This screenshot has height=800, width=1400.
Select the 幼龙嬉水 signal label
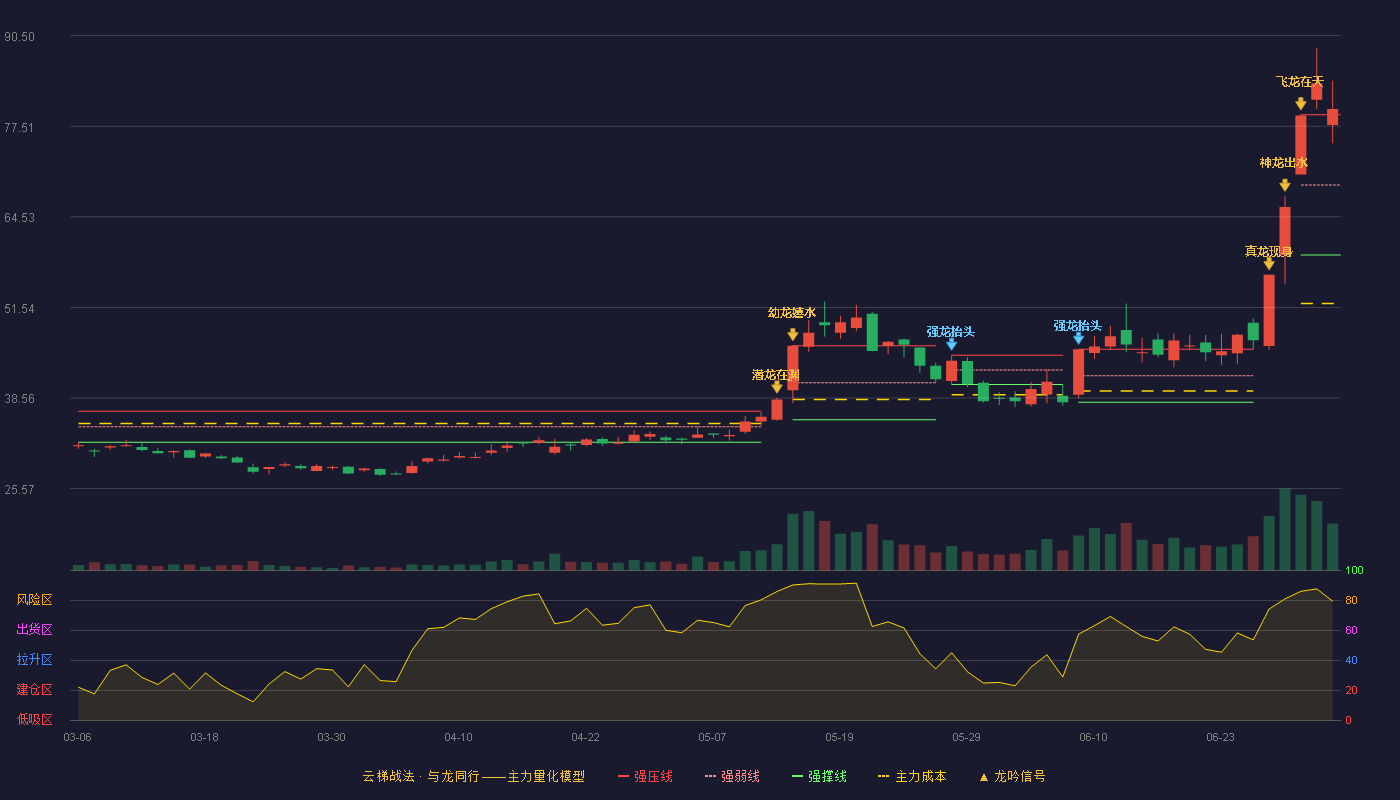(x=792, y=312)
